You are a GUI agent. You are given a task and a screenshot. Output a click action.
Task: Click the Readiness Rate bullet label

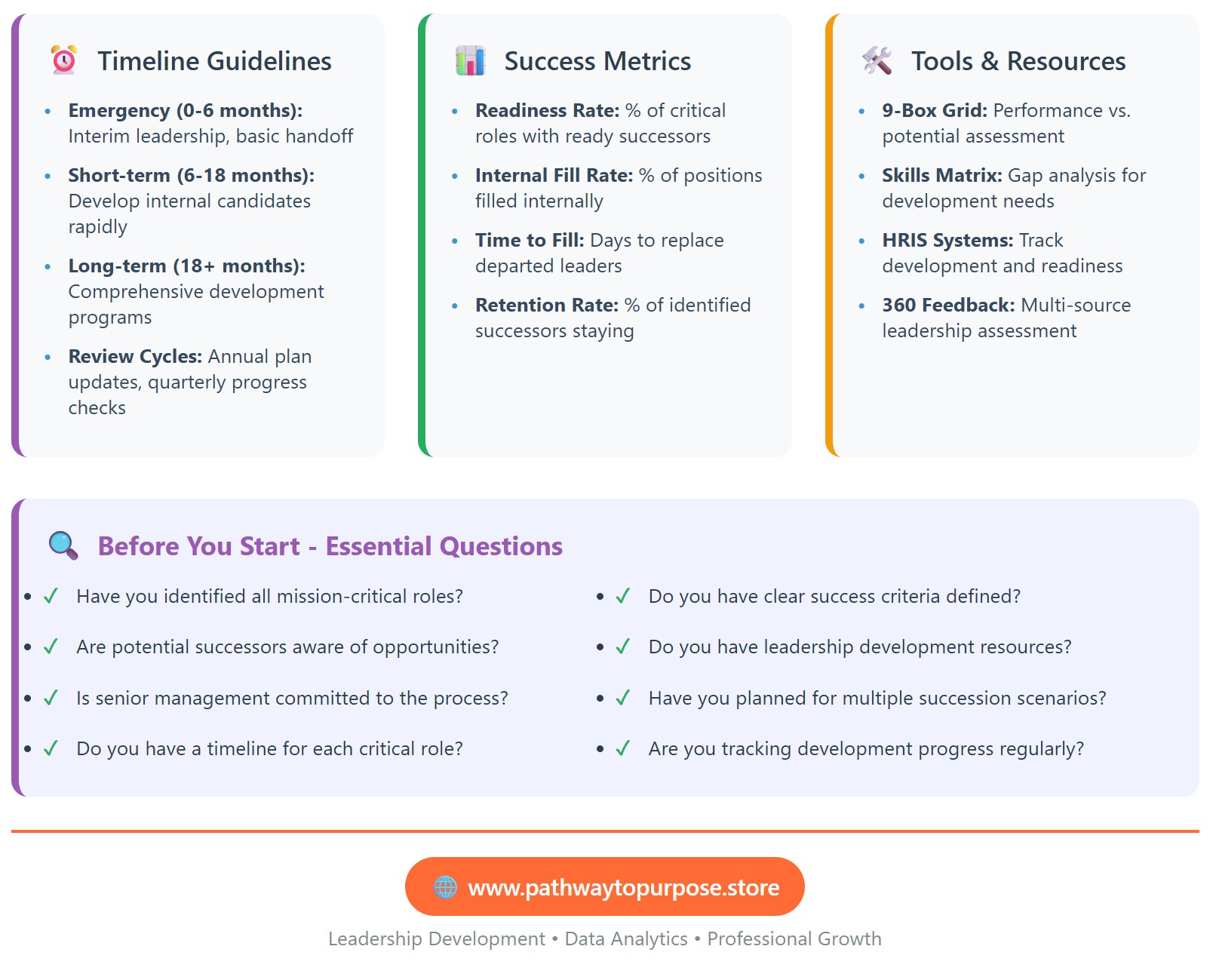547,111
